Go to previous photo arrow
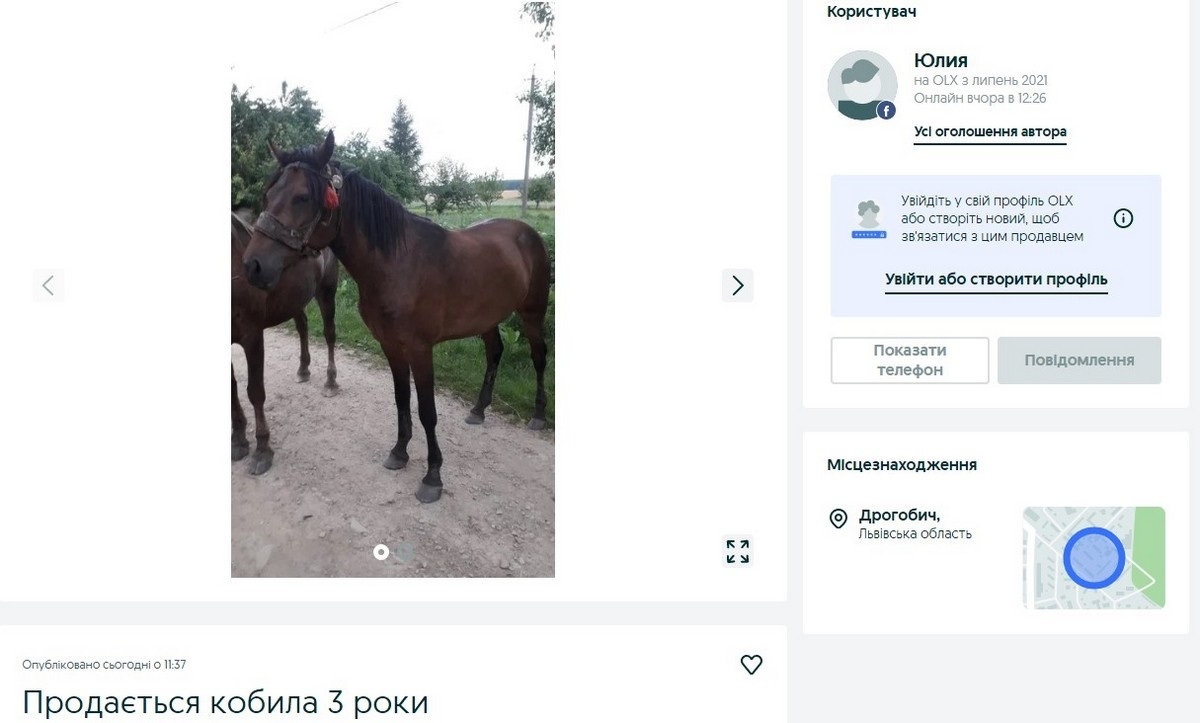1200x723 pixels. (x=48, y=285)
